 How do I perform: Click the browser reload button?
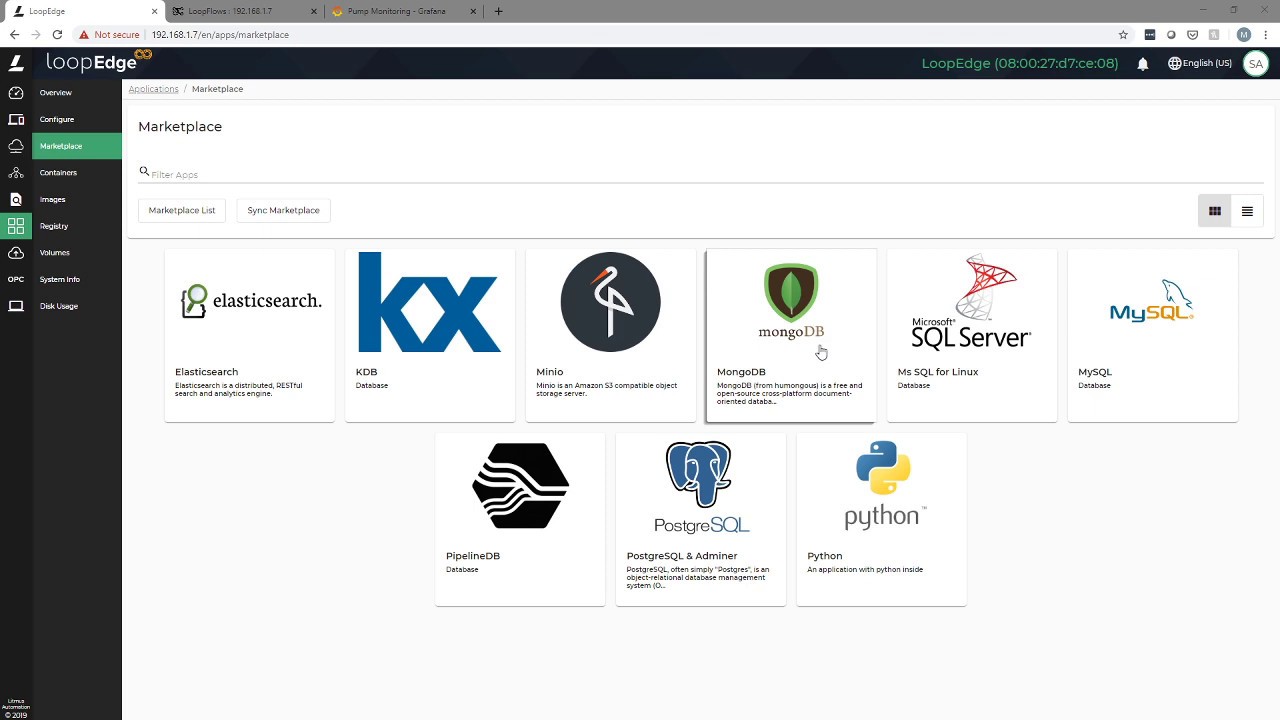click(x=57, y=34)
